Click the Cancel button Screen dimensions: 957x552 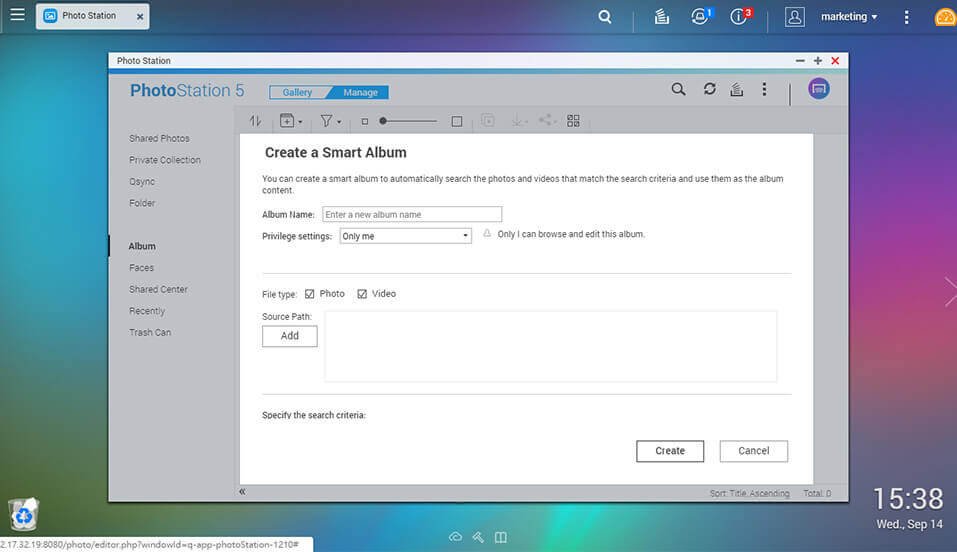coord(754,451)
